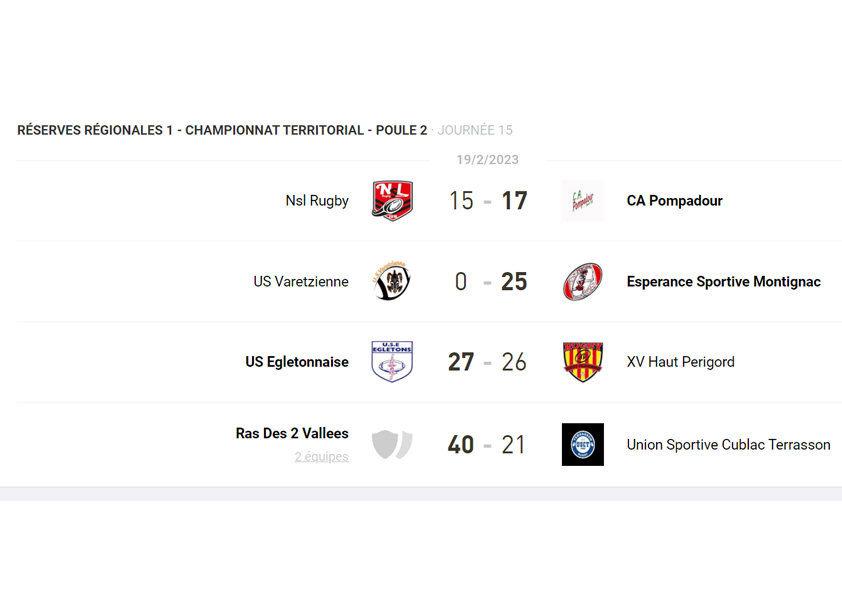Select the Union Sportive Cublac Terrasson logo
This screenshot has width=842, height=595.
[583, 444]
